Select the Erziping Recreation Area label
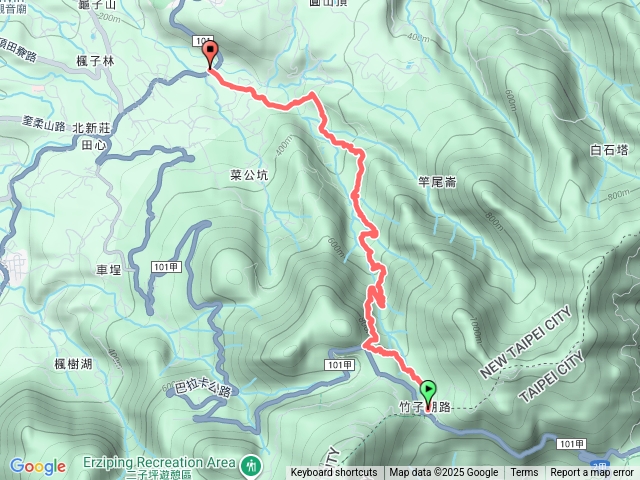This screenshot has height=480, width=640. tap(159, 463)
